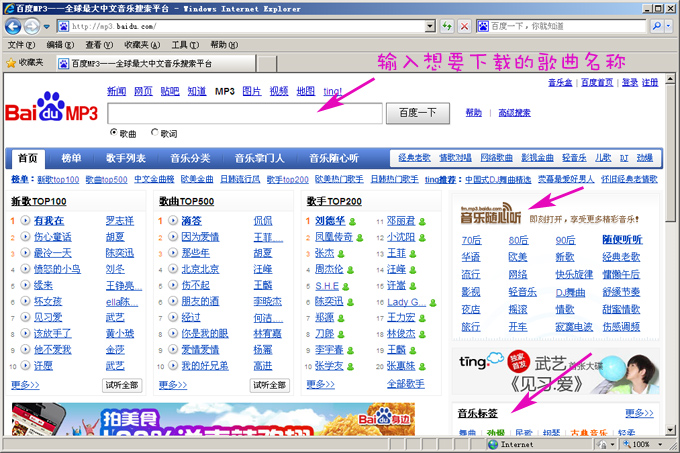This screenshot has width=680, height=453.
Task: Click the browser Forward arrow button
Action: pos(31,26)
